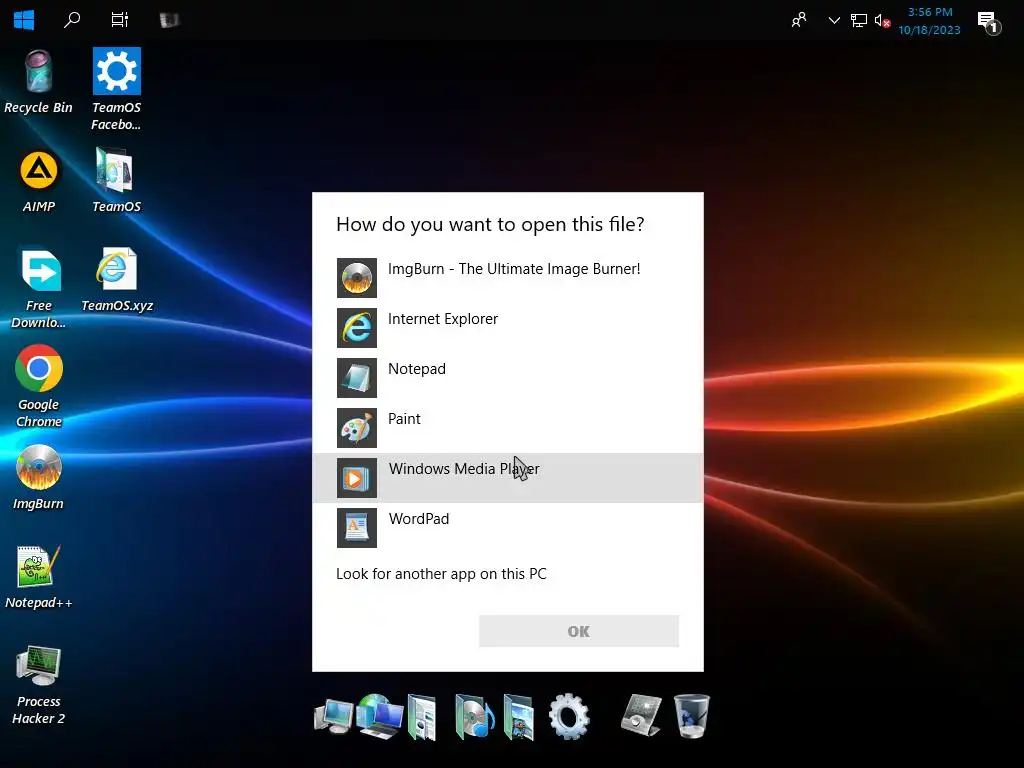Select Process Hacker 2 desktop icon
Image resolution: width=1024 pixels, height=768 pixels.
click(x=39, y=685)
